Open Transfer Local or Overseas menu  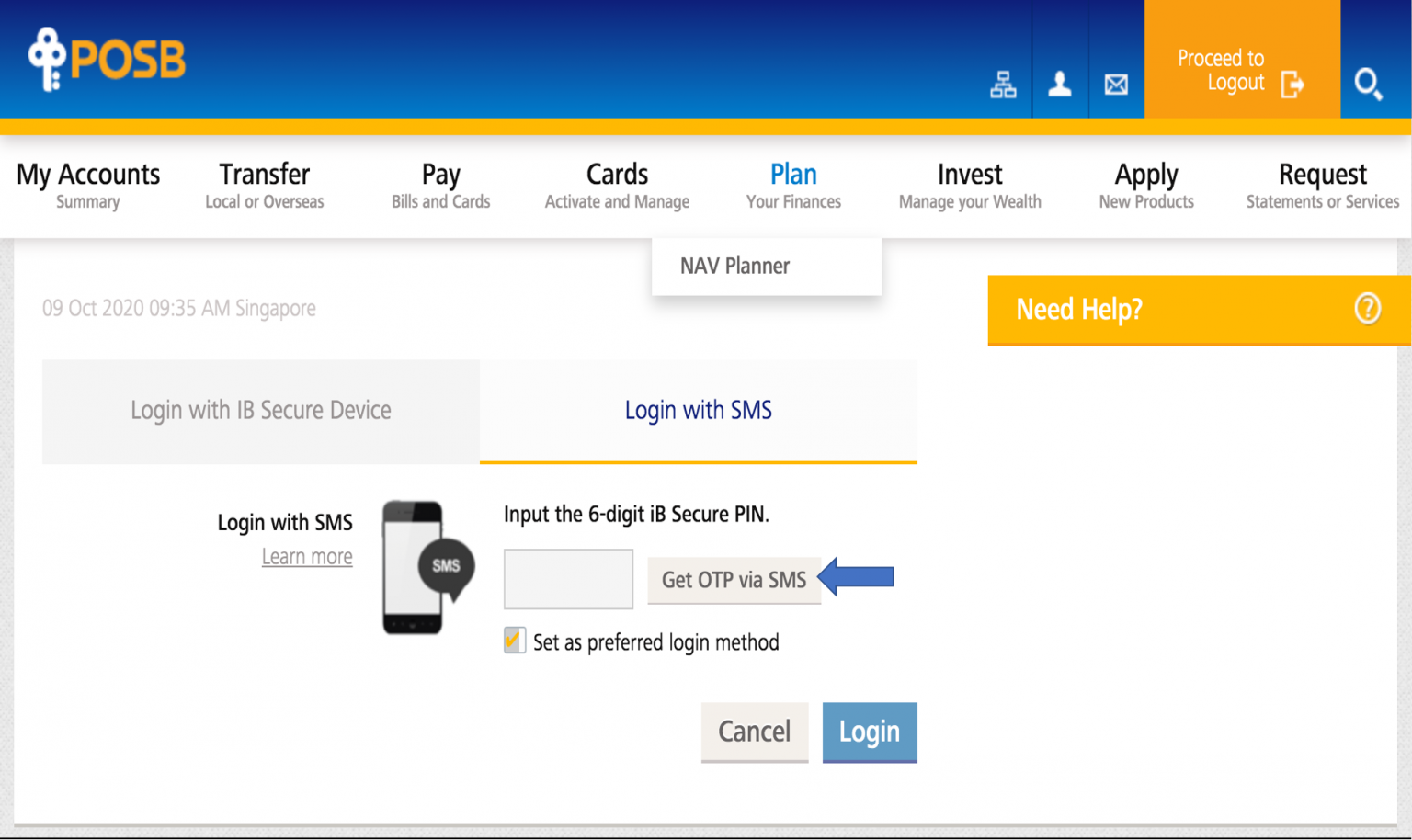click(x=265, y=186)
